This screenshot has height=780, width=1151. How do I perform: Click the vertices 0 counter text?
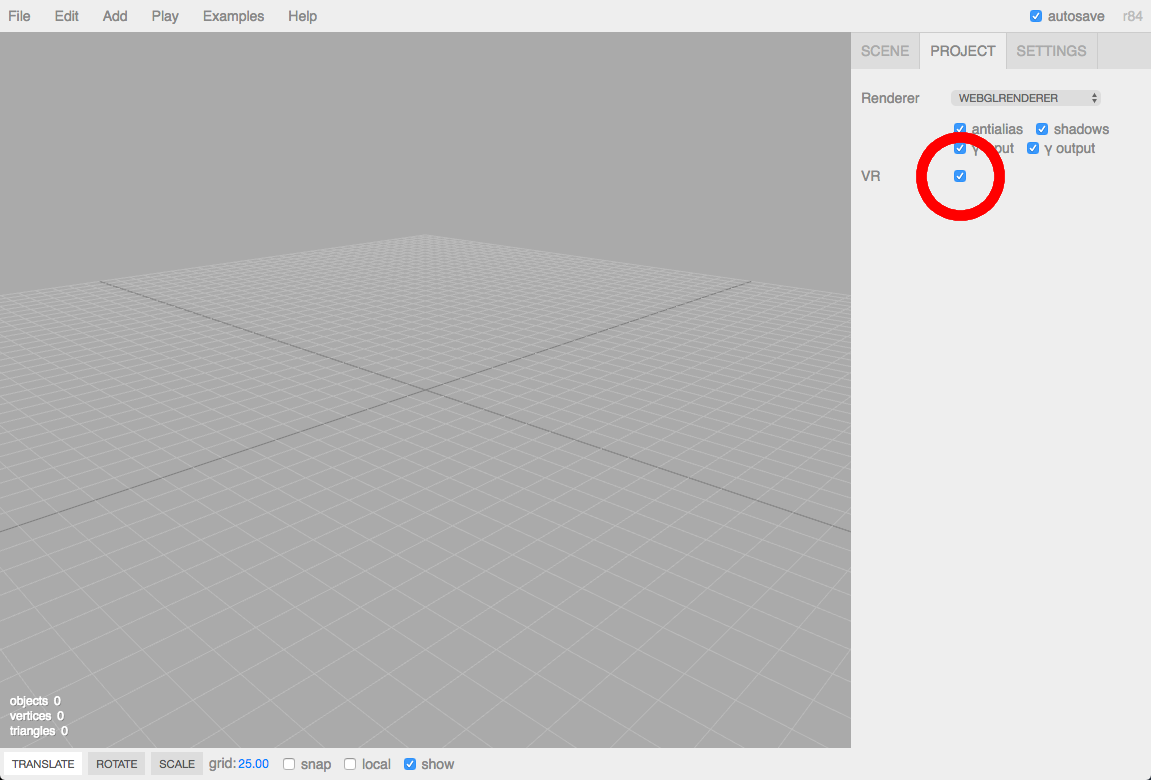pyautogui.click(x=37, y=715)
